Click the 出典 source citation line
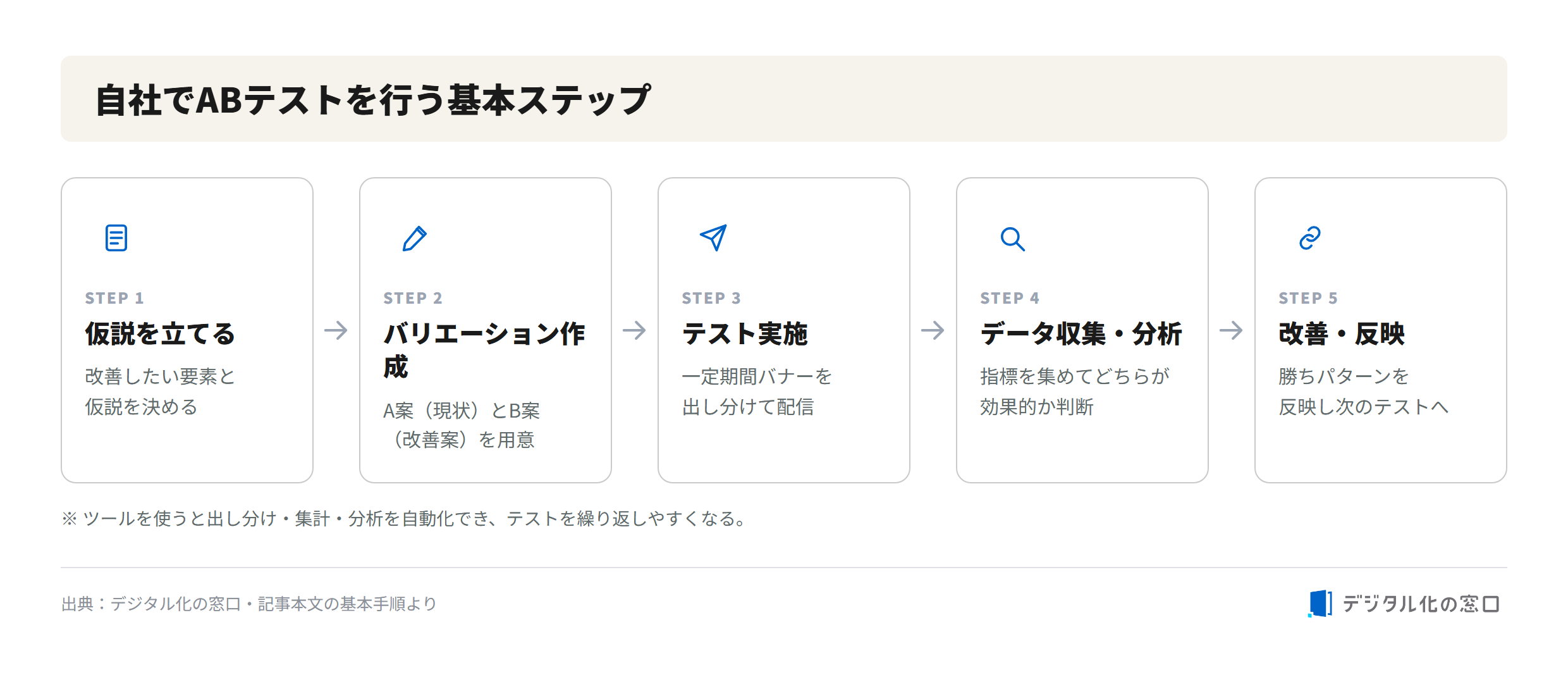 click(249, 604)
